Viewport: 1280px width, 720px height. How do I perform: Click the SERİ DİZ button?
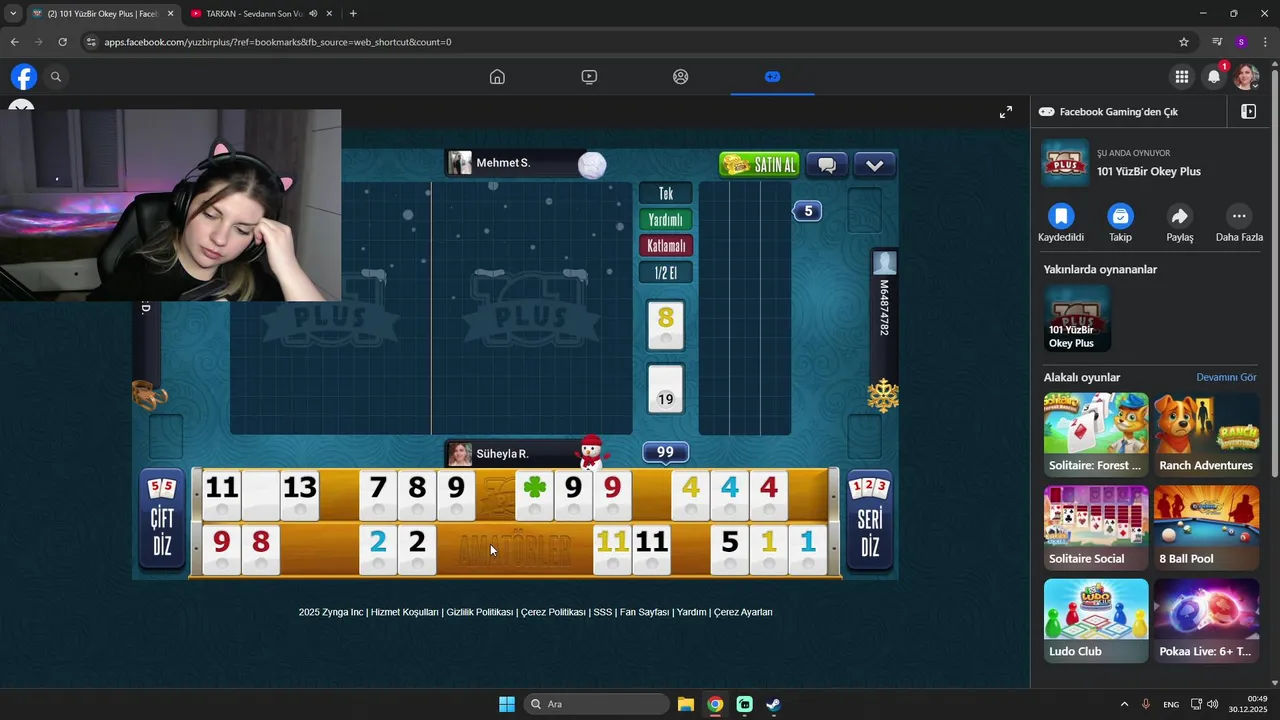point(870,520)
